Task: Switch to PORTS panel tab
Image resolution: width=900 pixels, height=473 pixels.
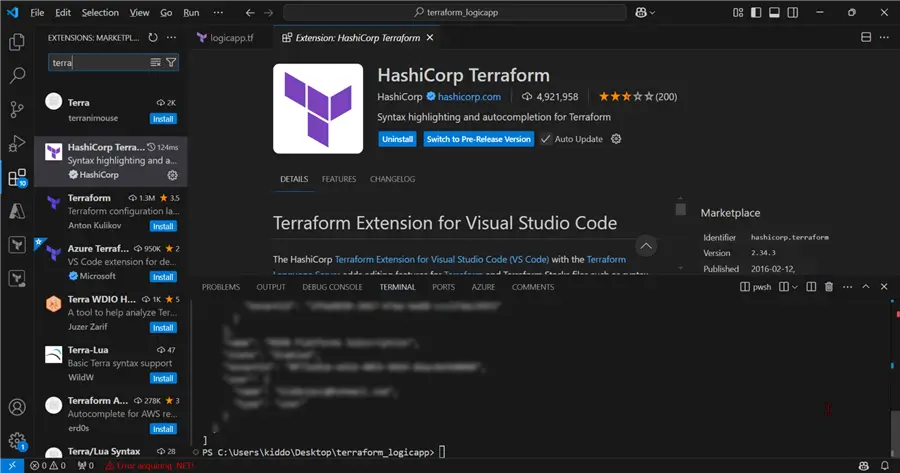Action: (x=443, y=287)
